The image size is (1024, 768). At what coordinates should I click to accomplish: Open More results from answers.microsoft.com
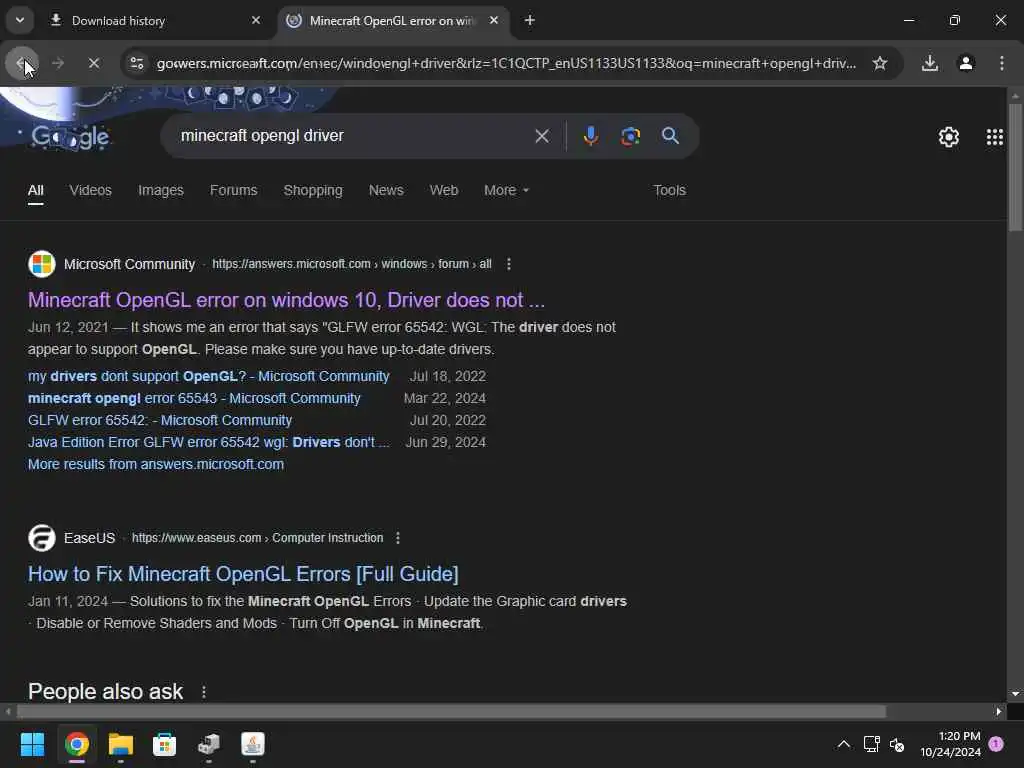pos(156,464)
